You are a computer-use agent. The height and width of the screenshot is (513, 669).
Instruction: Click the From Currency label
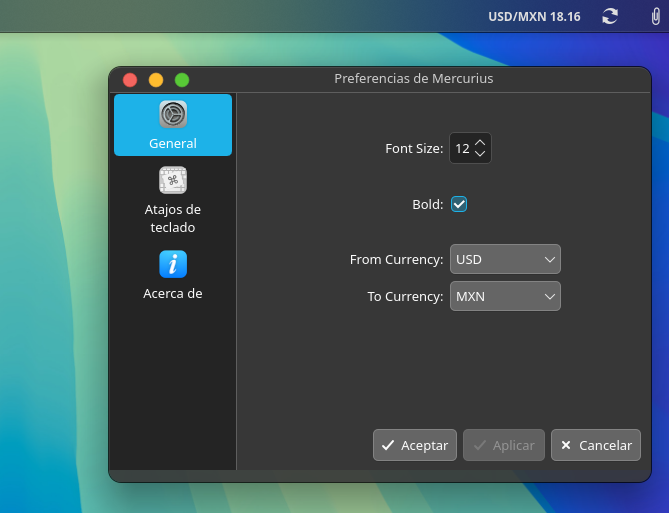[x=396, y=259]
